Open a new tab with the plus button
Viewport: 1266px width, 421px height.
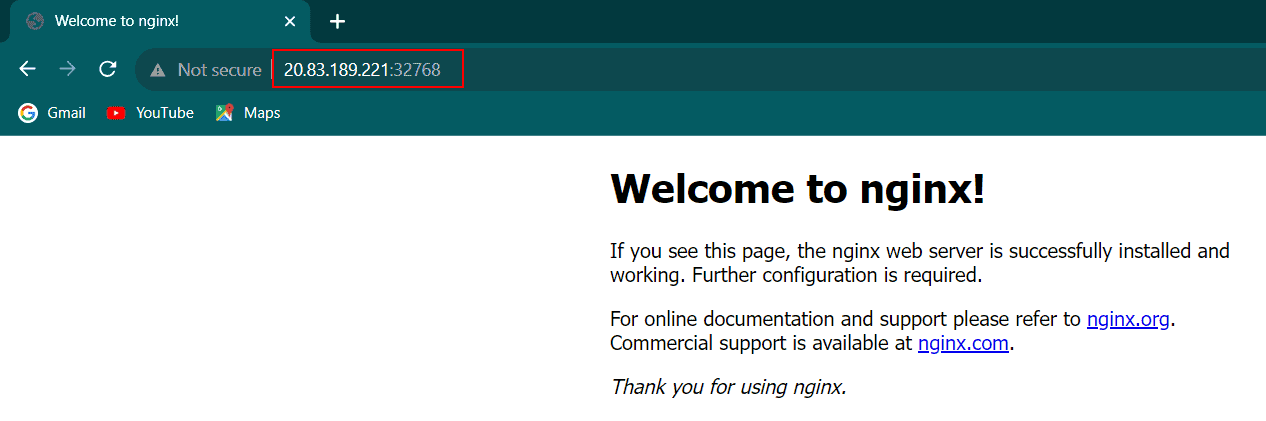[x=337, y=21]
